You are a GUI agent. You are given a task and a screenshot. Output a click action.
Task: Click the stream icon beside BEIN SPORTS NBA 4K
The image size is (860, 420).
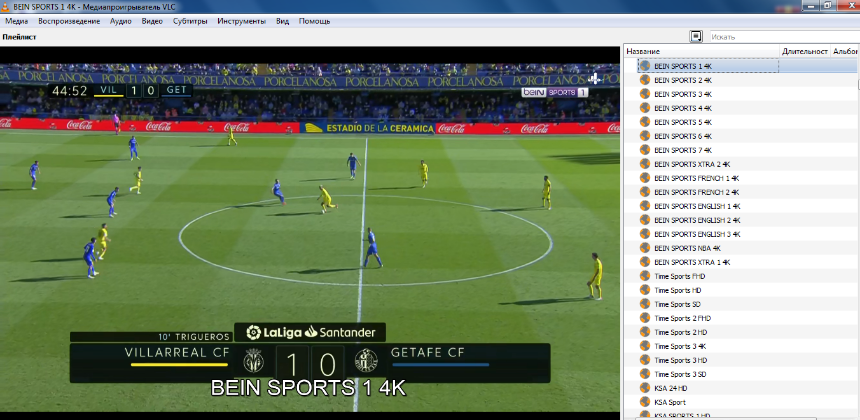[x=645, y=248]
